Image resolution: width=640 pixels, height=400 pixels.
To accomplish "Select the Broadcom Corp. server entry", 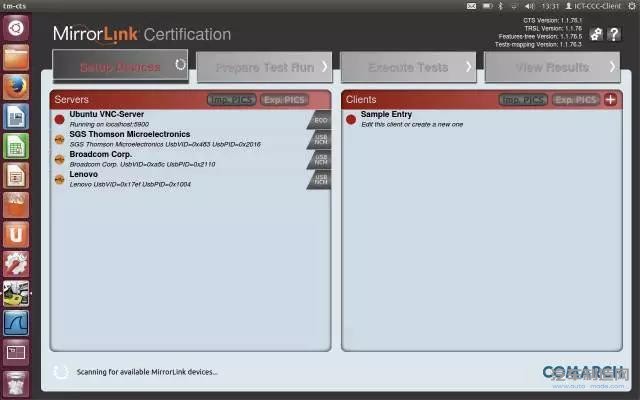I will (191, 159).
